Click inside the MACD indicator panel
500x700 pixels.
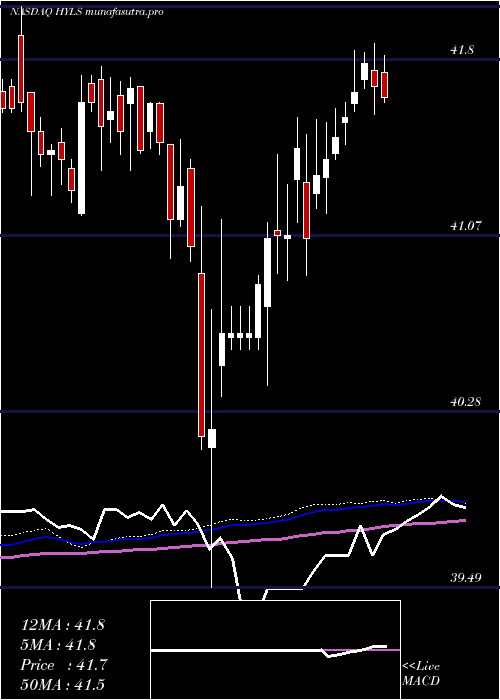point(275,650)
